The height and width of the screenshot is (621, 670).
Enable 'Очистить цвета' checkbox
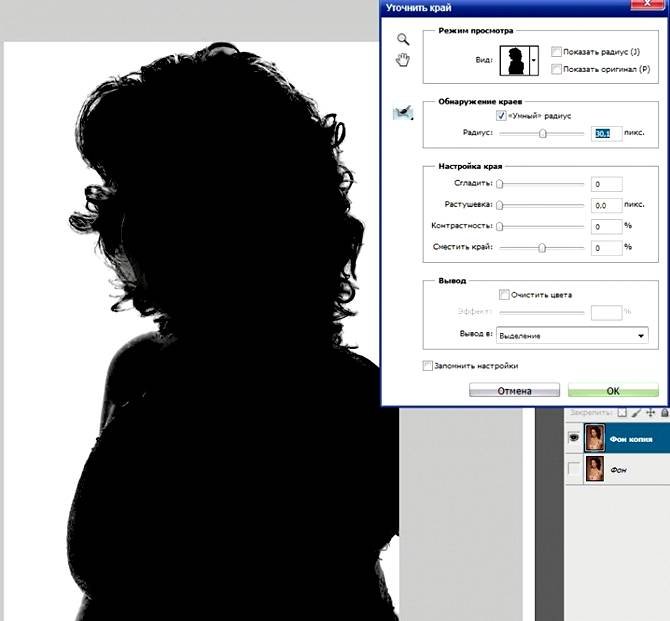click(x=504, y=294)
